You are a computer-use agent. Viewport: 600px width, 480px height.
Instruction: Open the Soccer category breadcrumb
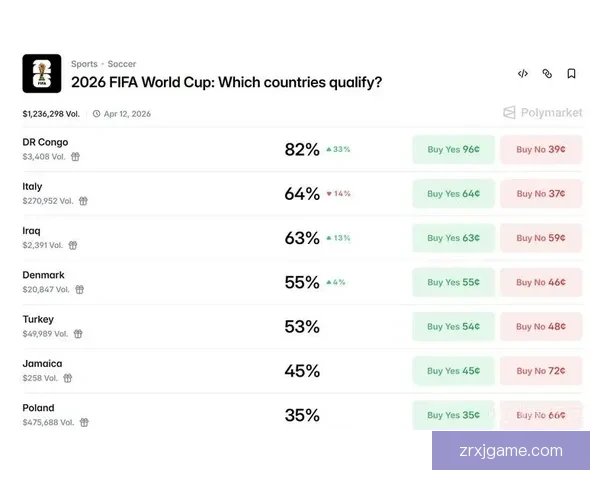tap(122, 64)
